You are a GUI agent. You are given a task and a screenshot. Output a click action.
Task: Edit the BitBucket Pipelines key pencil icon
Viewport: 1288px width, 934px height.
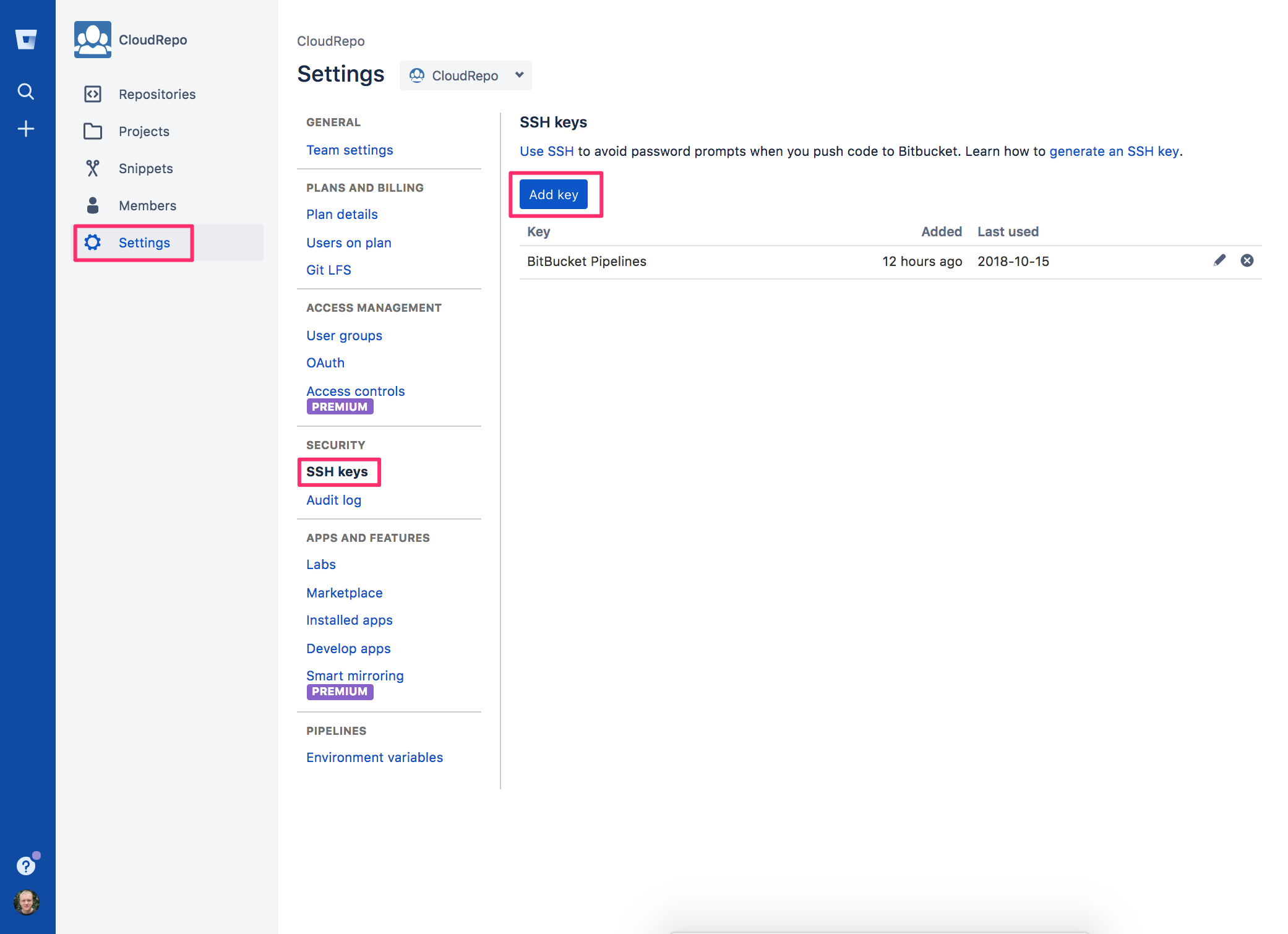click(1219, 260)
